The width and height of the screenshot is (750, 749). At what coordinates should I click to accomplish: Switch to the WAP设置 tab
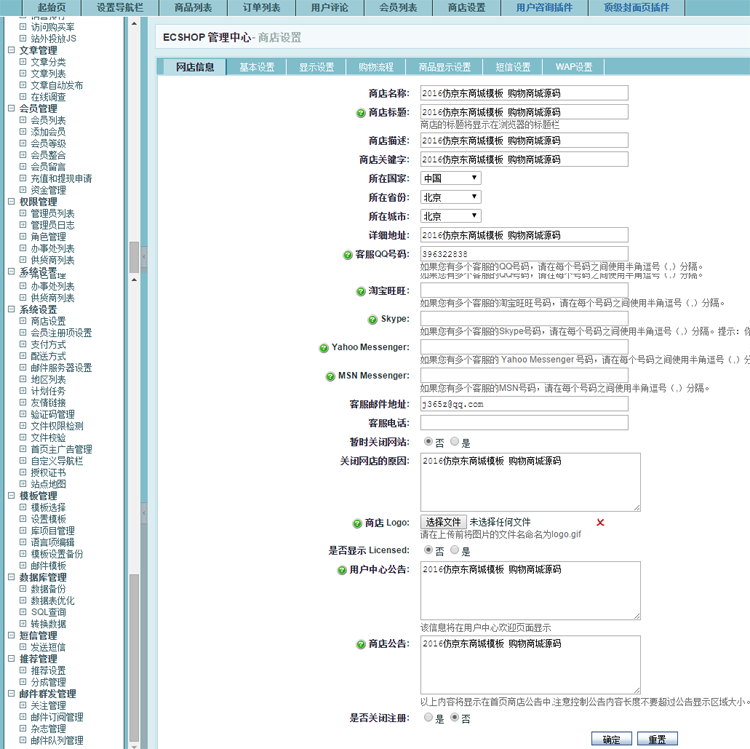[574, 67]
